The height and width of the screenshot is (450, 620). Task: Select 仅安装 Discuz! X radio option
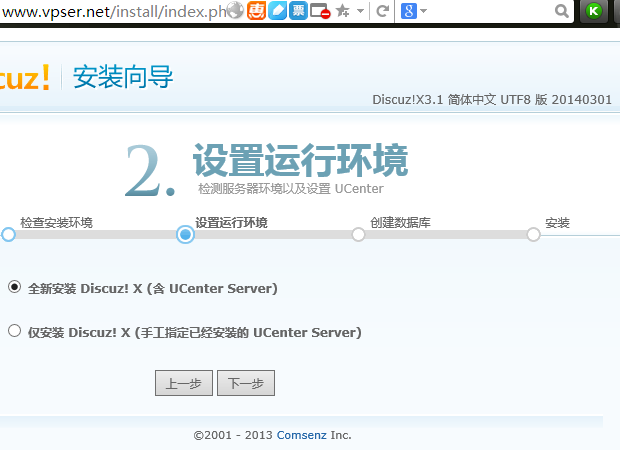(x=14, y=331)
